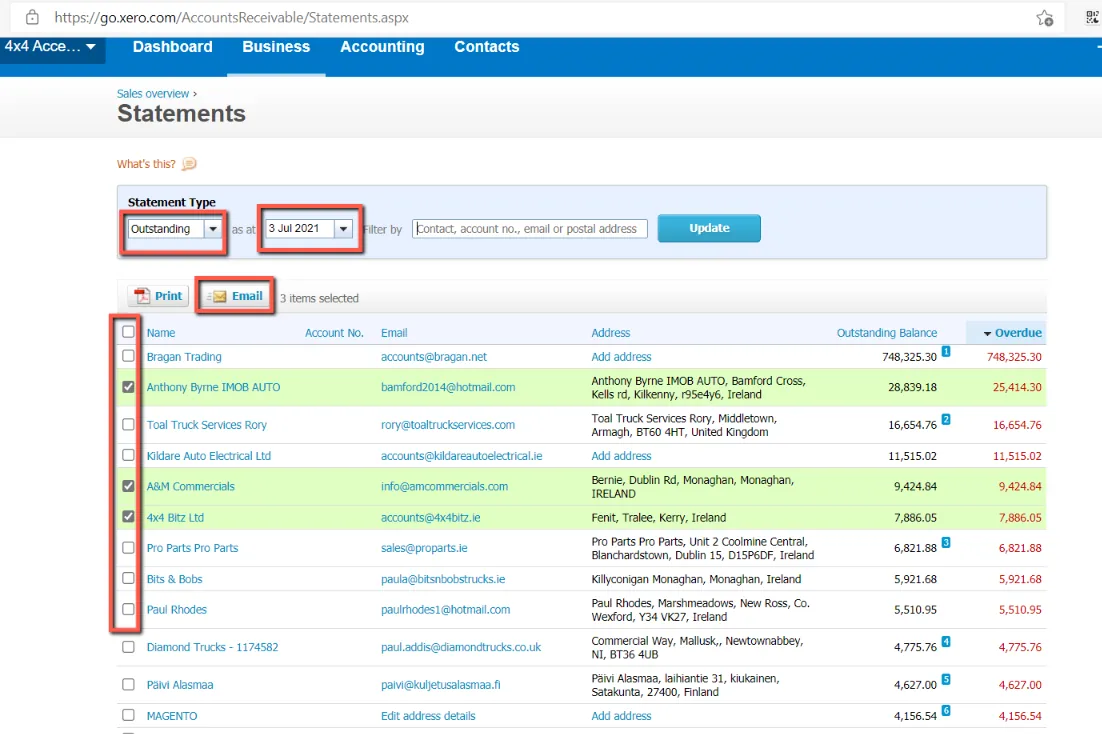The image size is (1102, 734).
Task: Check the Pro Parts Pro Parts checkbox
Action: pos(128,548)
